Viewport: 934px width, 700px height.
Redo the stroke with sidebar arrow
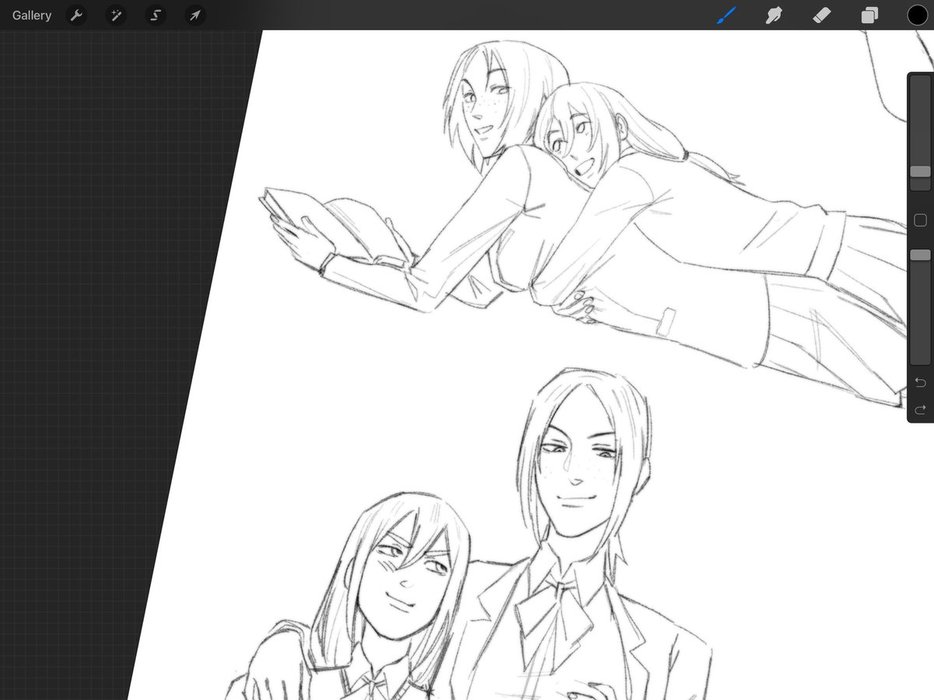click(x=920, y=408)
